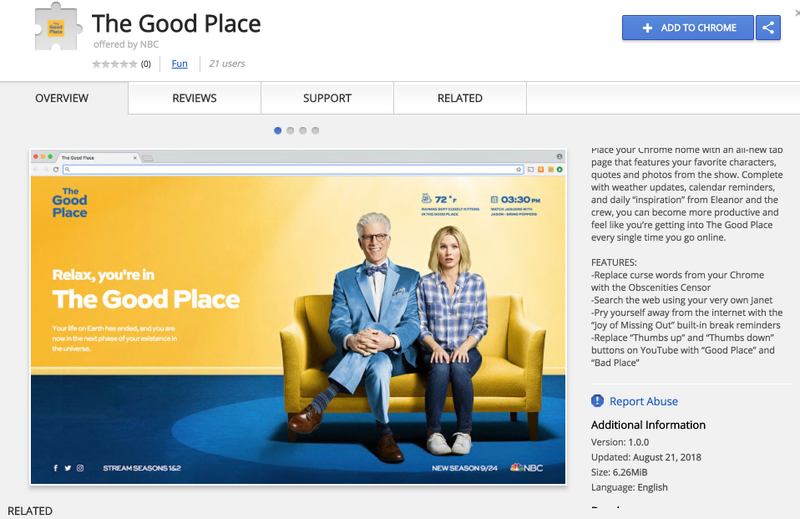The width and height of the screenshot is (800, 519).
Task: Click the Add to Chrome button
Action: pos(687,28)
